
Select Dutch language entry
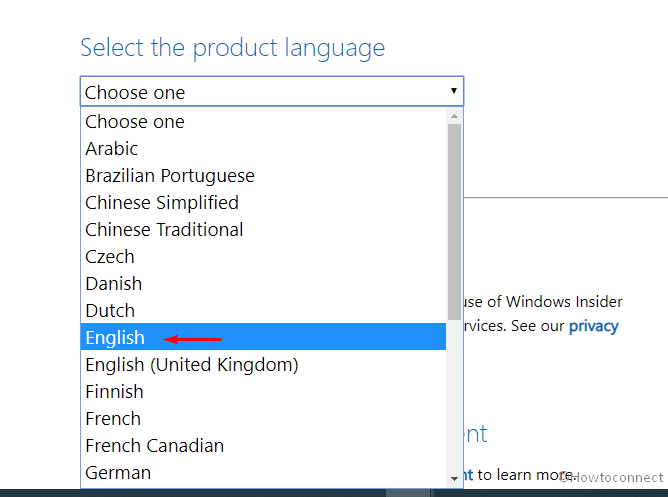263,310
